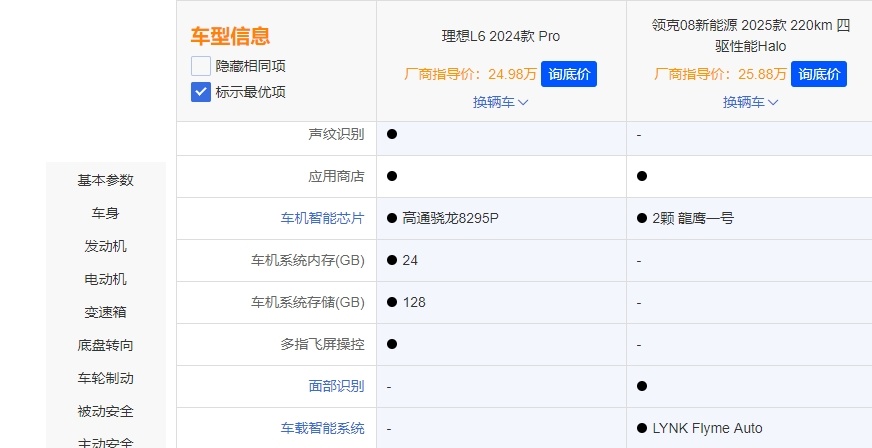Image resolution: width=872 pixels, height=448 pixels.
Task: Jump to 基本参数 section in sidebar
Action: pos(106,180)
